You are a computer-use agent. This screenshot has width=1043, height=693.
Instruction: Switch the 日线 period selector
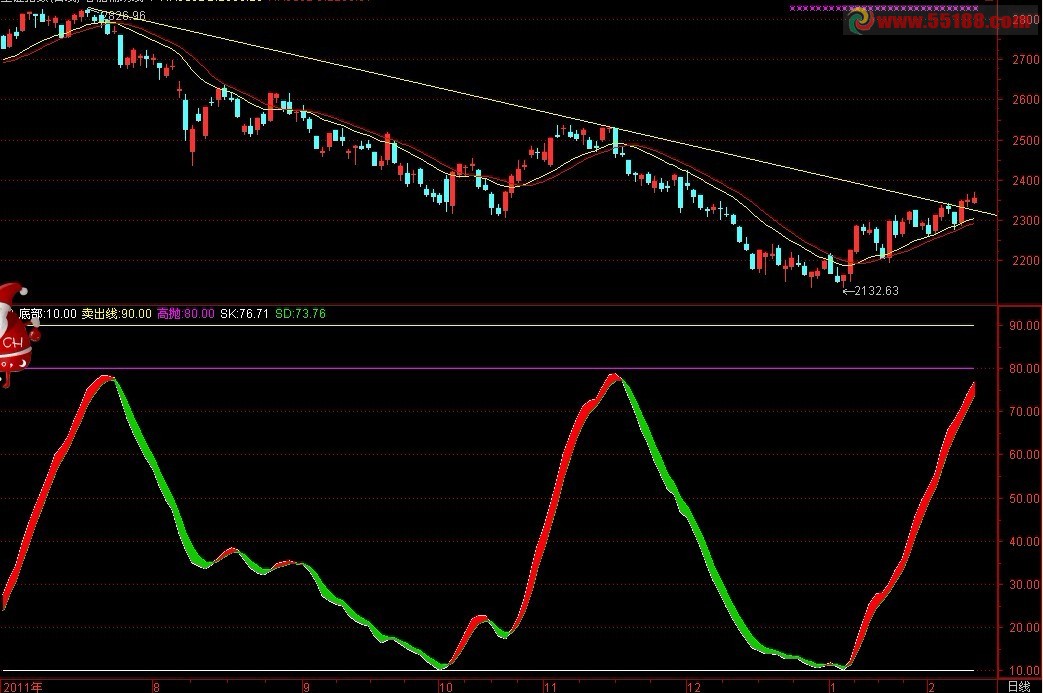1018,686
